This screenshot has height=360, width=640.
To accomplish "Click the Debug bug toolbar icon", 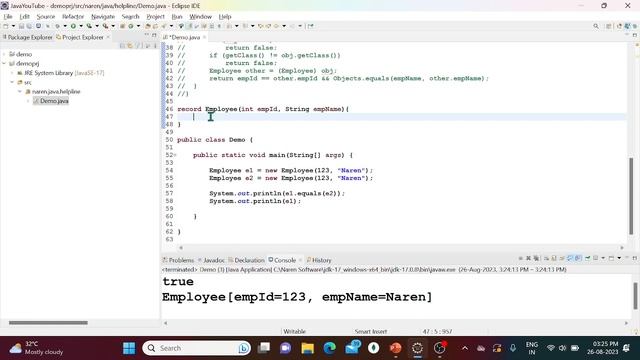I will pyautogui.click(x=57, y=26).
